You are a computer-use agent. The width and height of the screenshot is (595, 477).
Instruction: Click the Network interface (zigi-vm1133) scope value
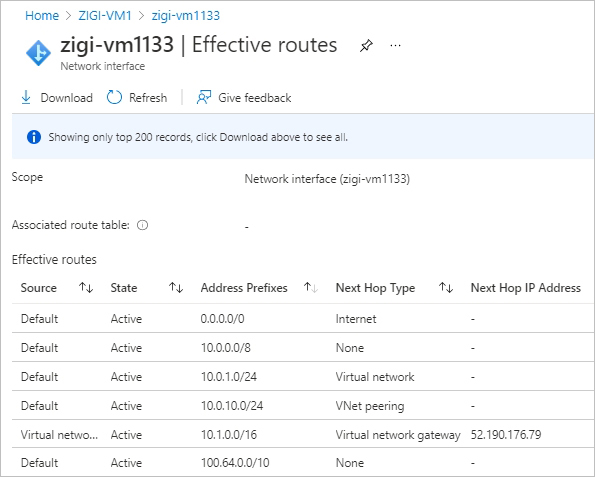[327, 179]
